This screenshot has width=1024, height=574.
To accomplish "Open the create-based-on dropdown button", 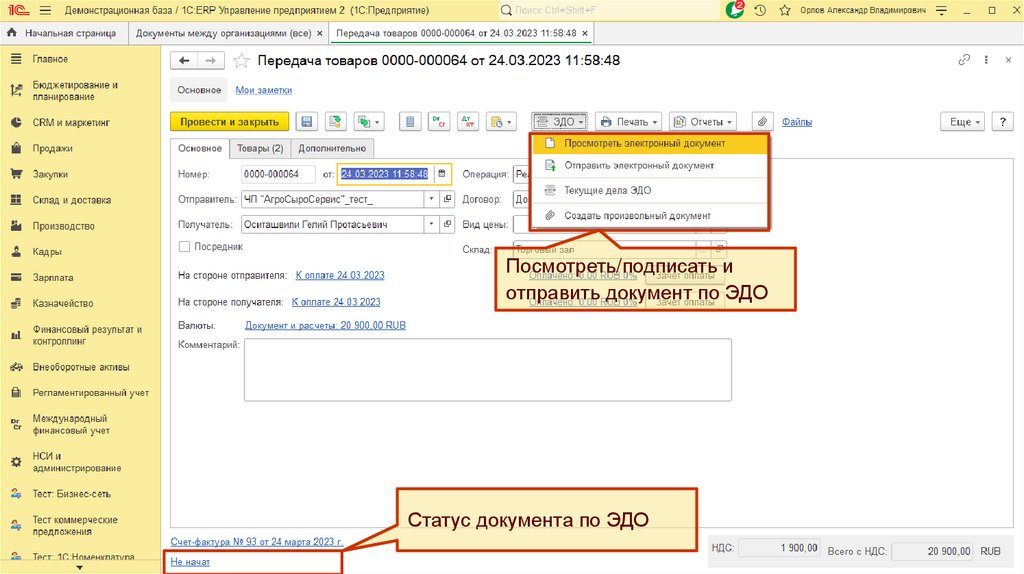I will (x=369, y=121).
